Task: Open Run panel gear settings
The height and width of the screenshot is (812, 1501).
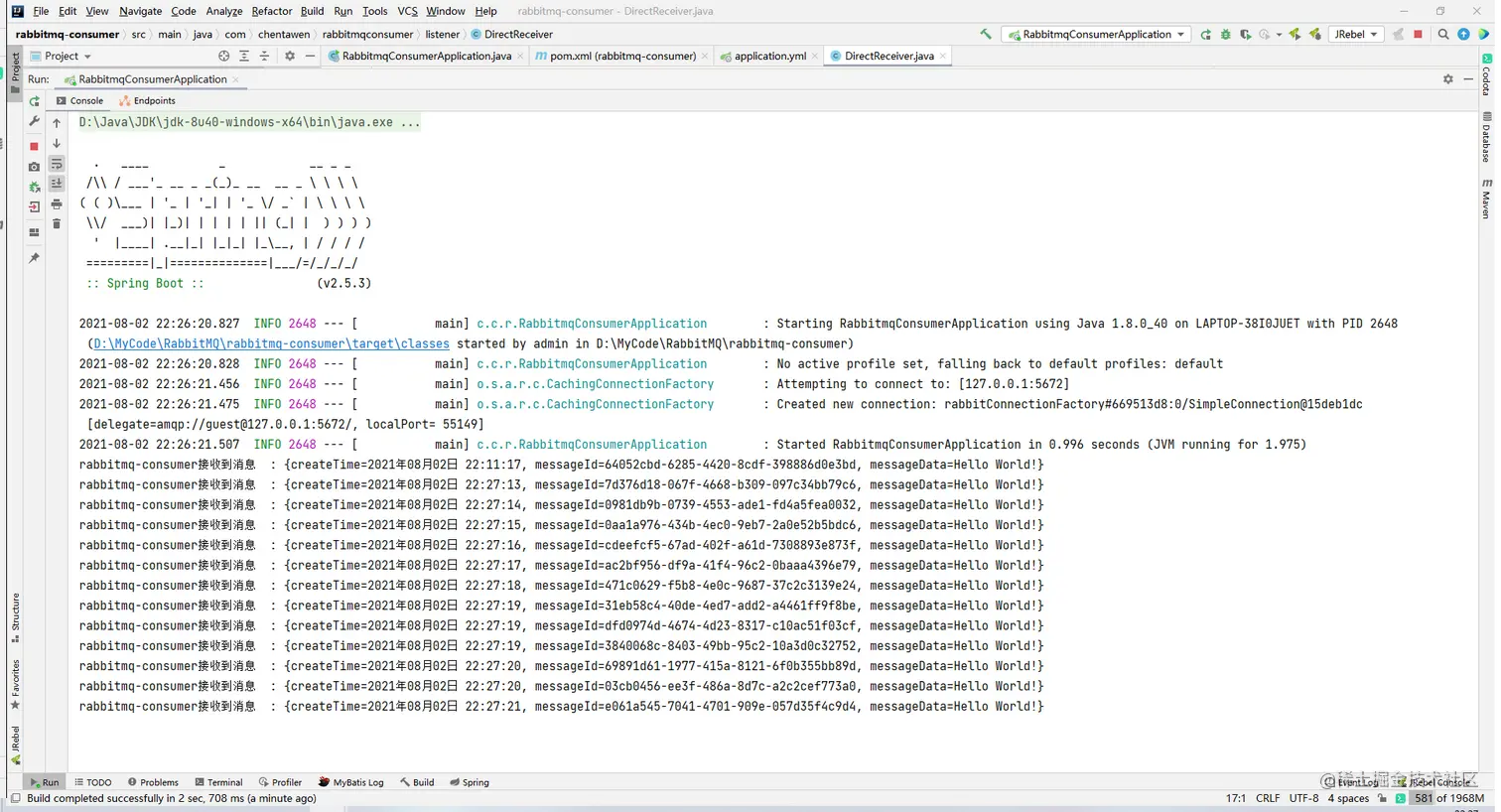Action: (1448, 79)
